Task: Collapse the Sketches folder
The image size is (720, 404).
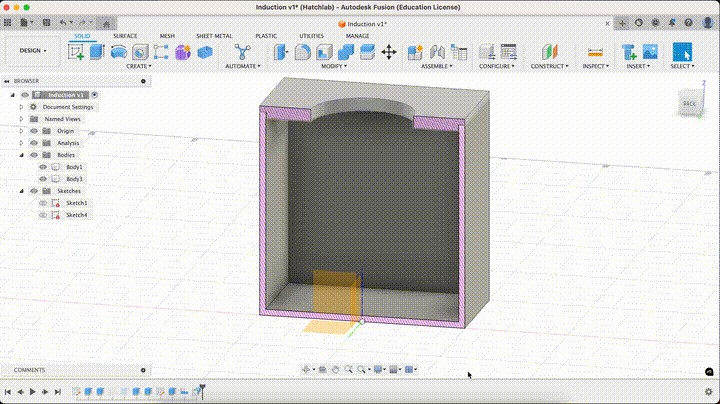Action: pos(21,191)
